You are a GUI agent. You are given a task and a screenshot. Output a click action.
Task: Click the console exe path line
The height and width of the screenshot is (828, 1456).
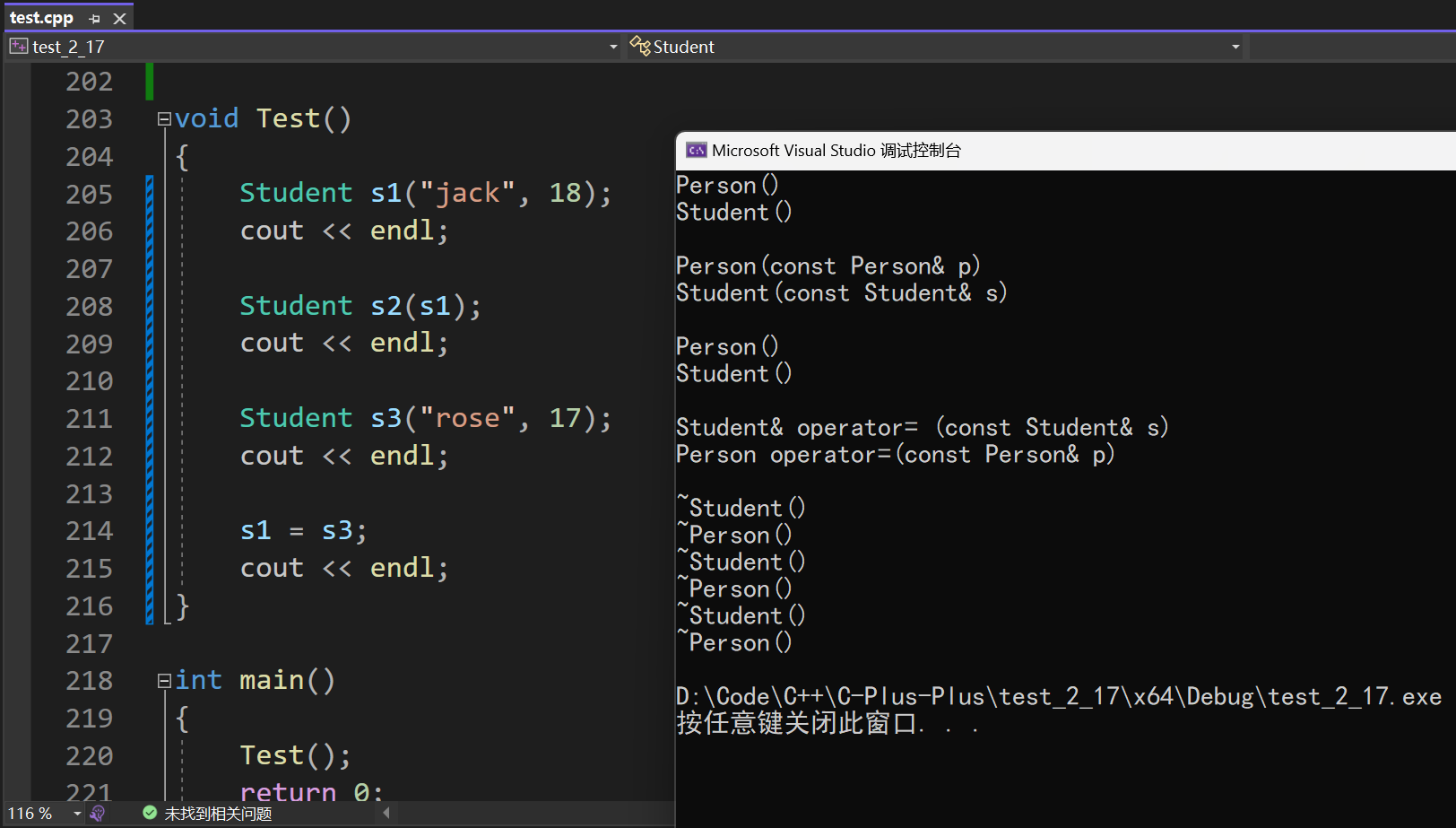tap(1059, 696)
